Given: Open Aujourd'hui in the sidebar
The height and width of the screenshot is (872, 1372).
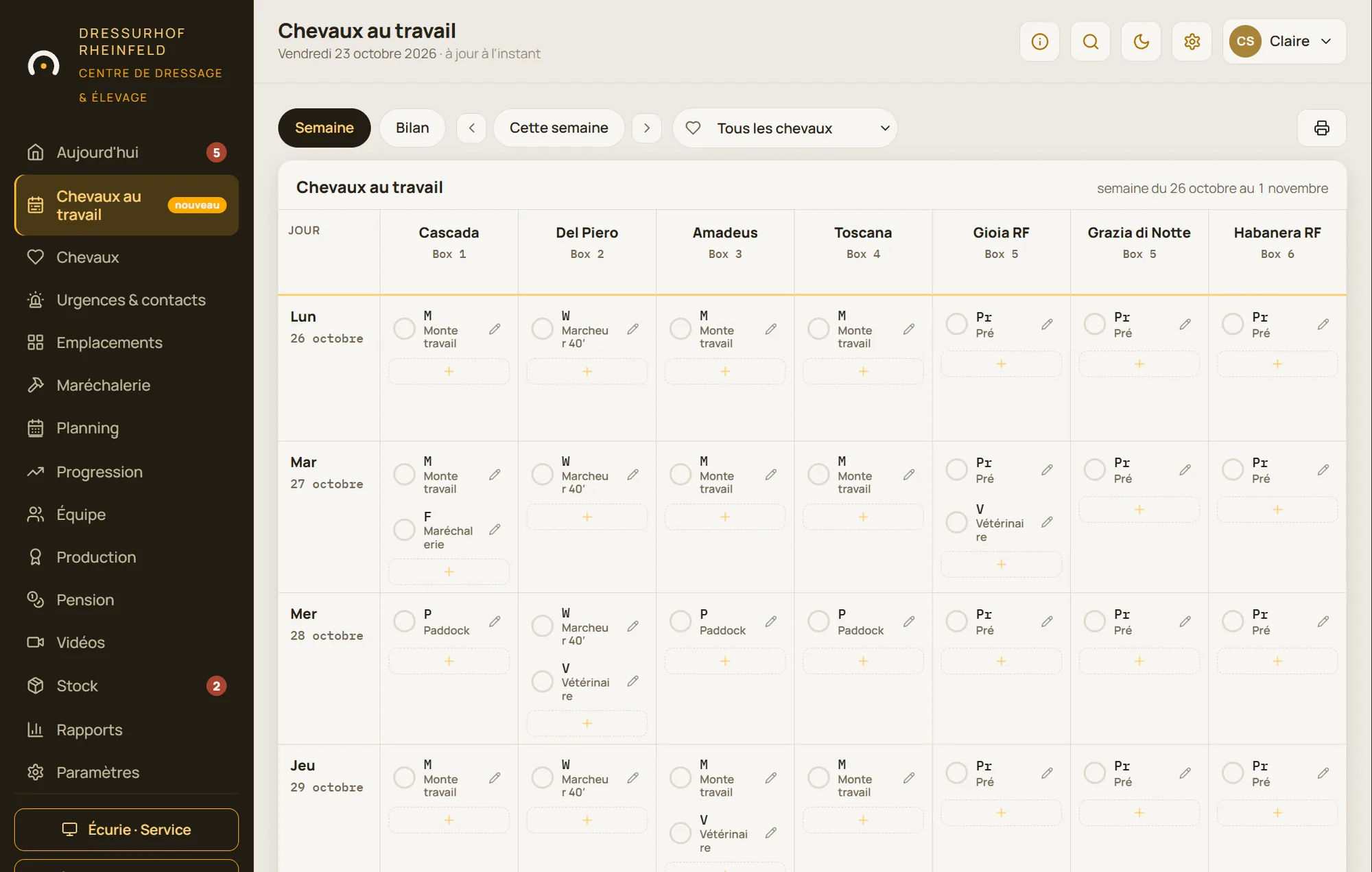Looking at the screenshot, I should pyautogui.click(x=127, y=152).
